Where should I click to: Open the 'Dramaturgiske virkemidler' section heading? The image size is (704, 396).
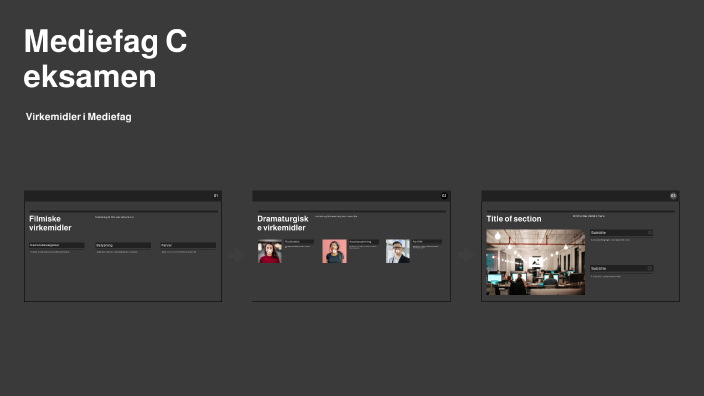tap(283, 223)
